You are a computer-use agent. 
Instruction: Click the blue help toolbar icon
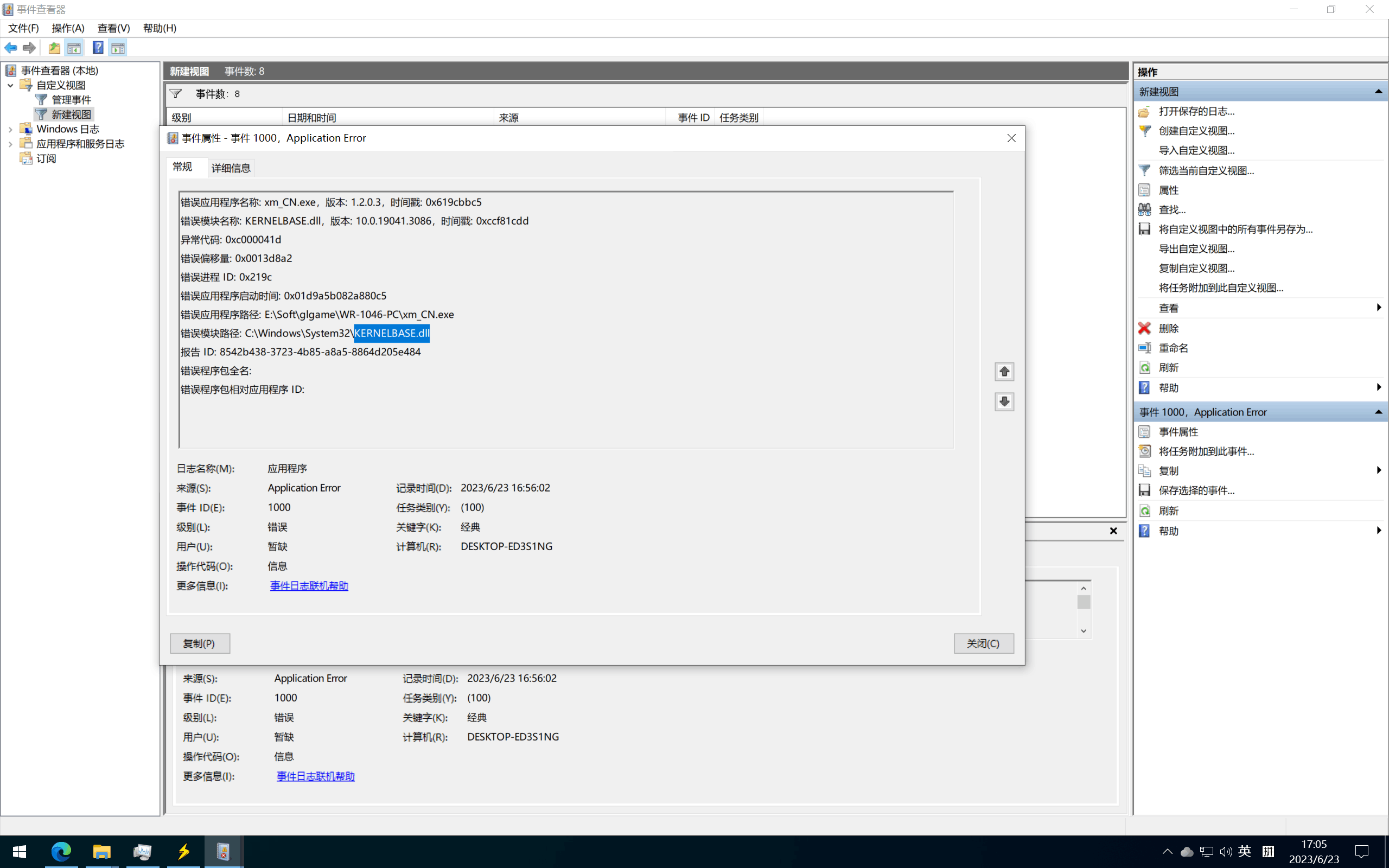click(98, 48)
